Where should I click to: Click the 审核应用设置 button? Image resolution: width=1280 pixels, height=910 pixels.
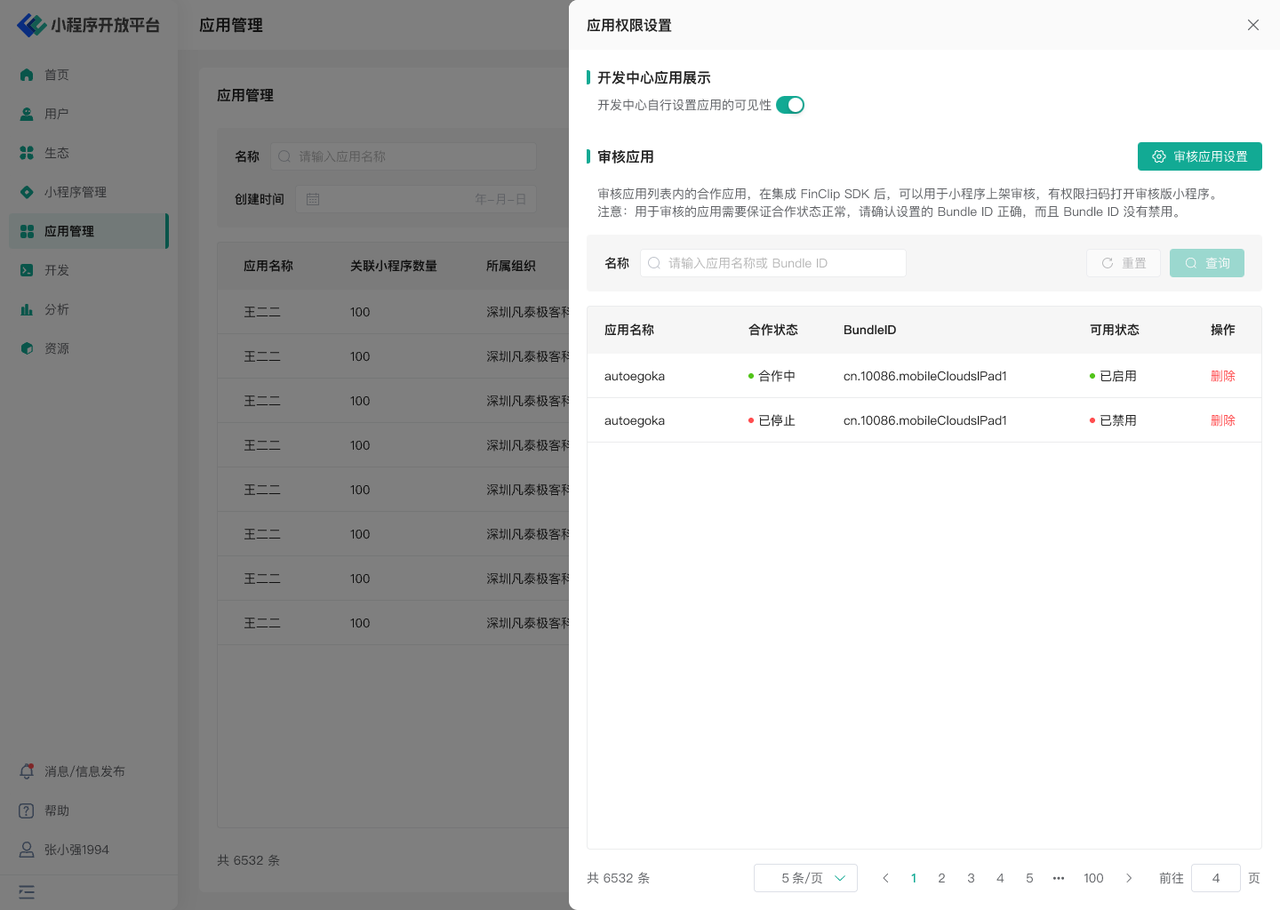coord(1199,157)
